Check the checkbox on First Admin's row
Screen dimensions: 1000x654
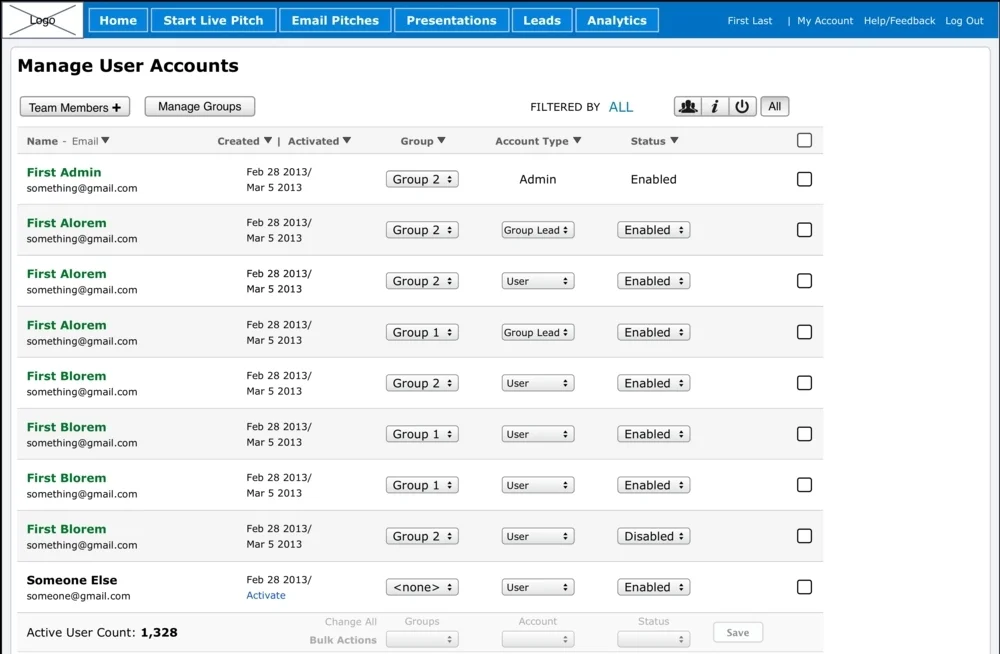[804, 179]
